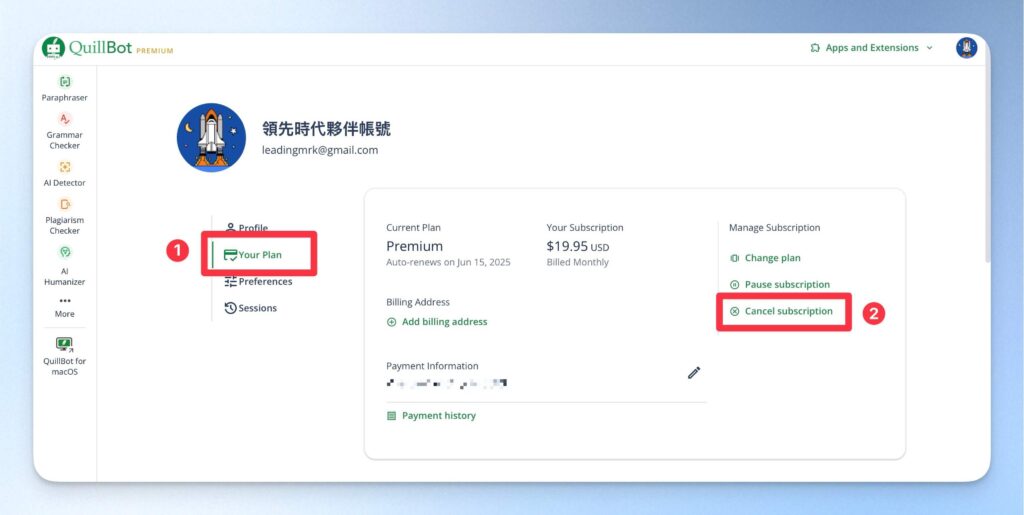Click the QuillBot logo
The width and height of the screenshot is (1024, 515).
pyautogui.click(x=88, y=48)
